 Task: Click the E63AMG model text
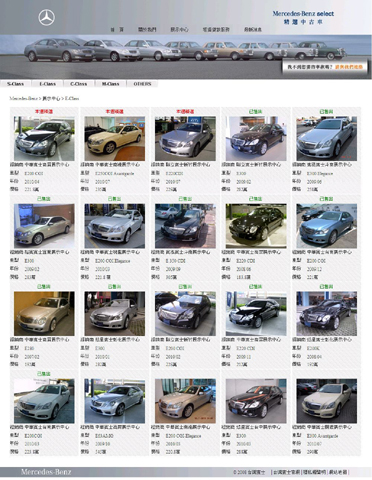pos(104,436)
